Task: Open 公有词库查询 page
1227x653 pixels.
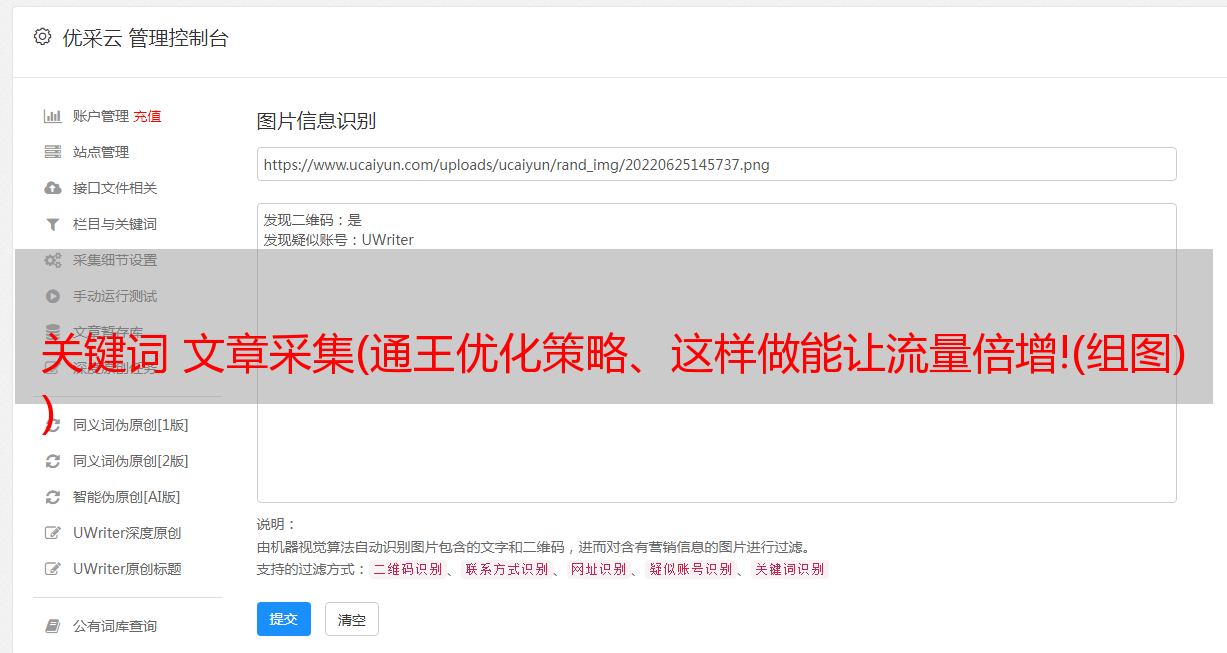Action: pos(115,626)
